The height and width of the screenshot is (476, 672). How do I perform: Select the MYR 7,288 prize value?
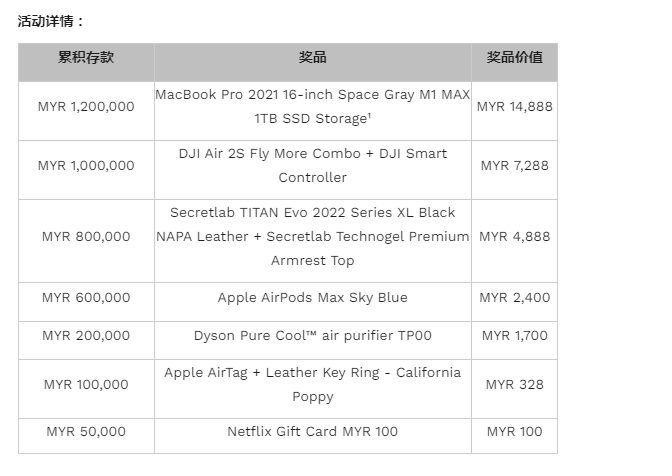[514, 166]
